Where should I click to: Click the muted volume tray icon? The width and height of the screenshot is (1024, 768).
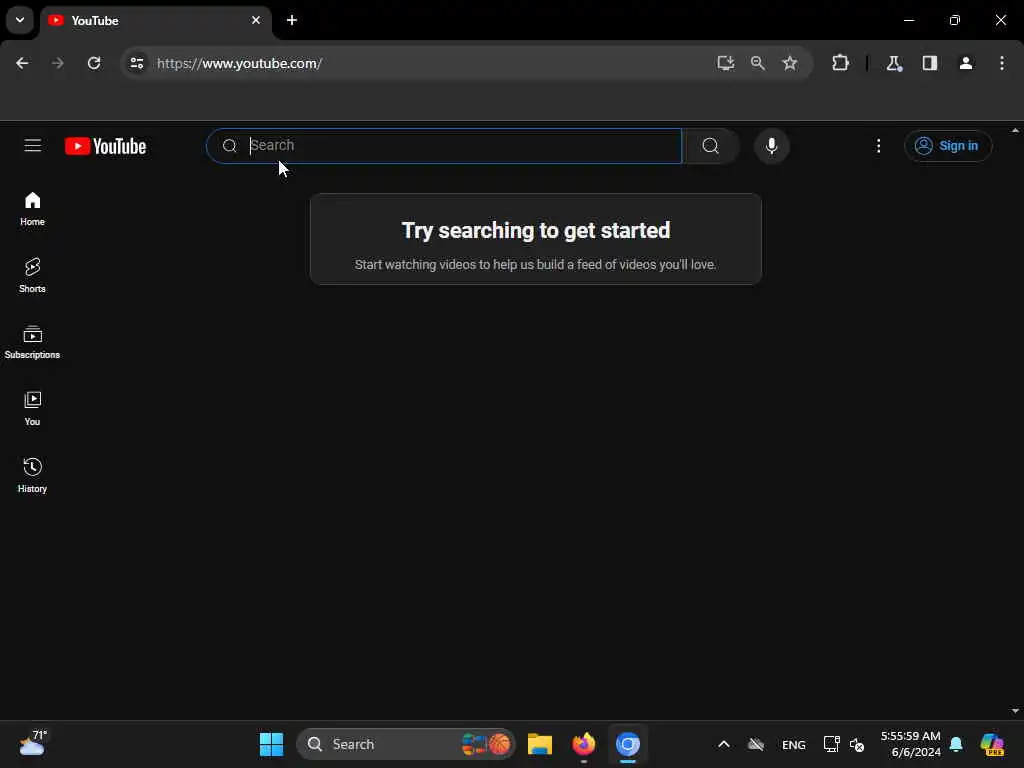point(857,744)
